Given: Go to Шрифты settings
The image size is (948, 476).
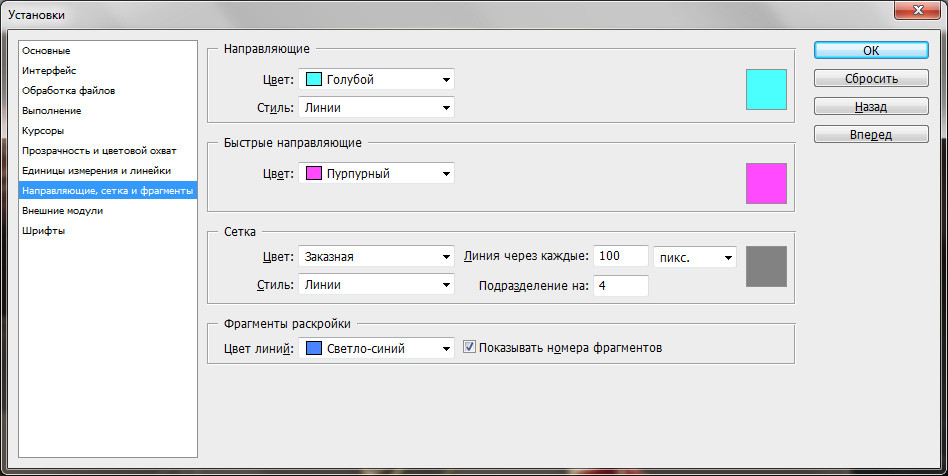Looking at the screenshot, I should (108, 230).
